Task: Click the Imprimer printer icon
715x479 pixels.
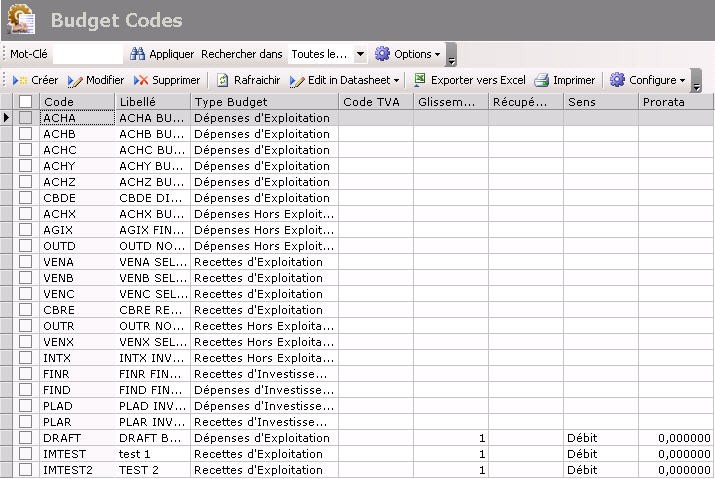Action: (542, 80)
